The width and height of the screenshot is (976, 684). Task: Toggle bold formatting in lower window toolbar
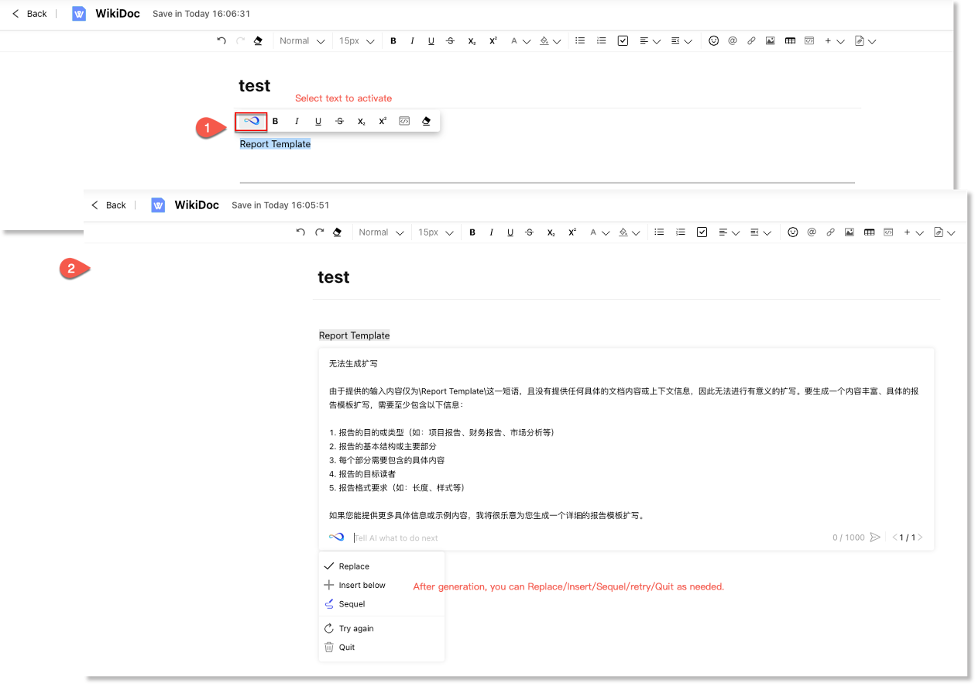pyautogui.click(x=472, y=232)
